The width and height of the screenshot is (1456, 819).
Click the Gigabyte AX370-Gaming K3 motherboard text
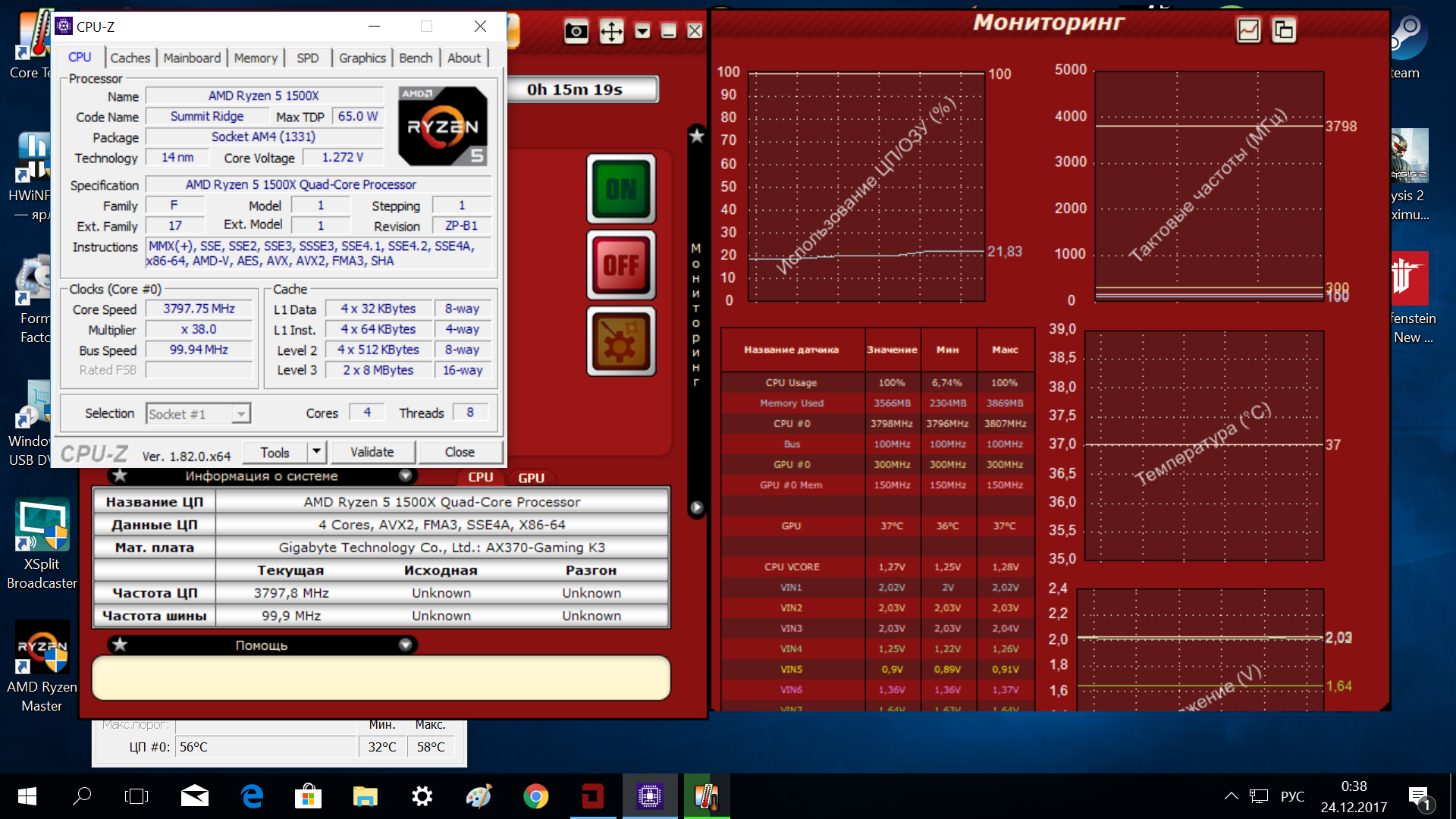[442, 548]
